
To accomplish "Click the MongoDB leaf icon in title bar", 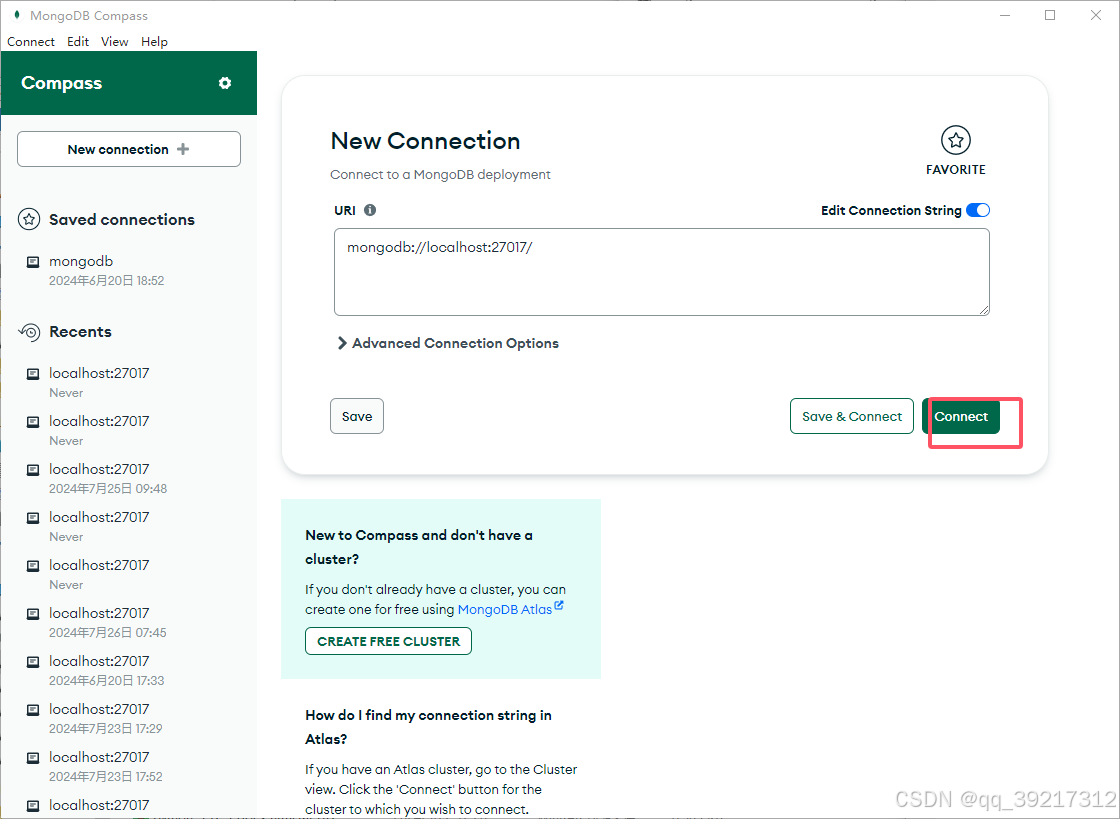I will [16, 15].
